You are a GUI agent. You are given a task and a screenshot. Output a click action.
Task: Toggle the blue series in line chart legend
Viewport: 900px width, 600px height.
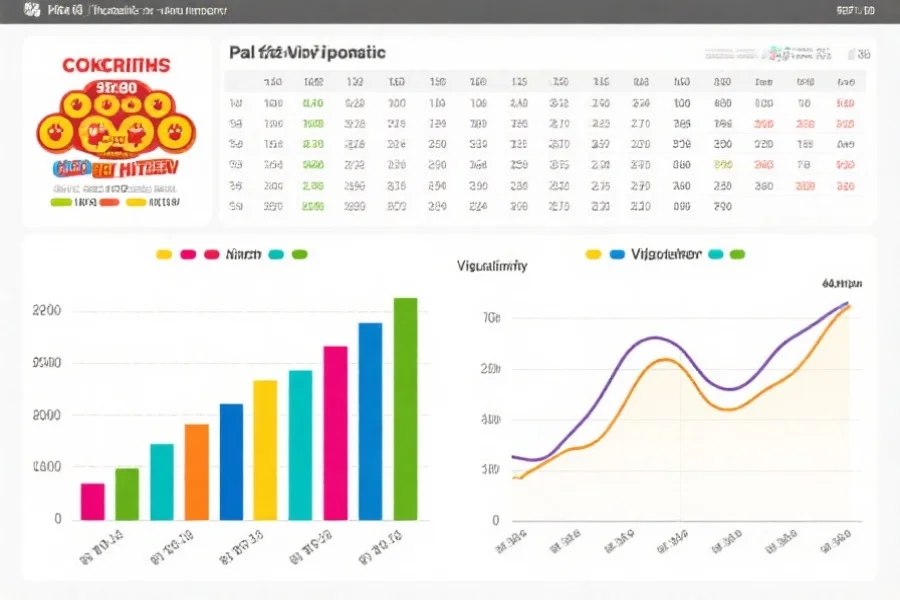(616, 255)
